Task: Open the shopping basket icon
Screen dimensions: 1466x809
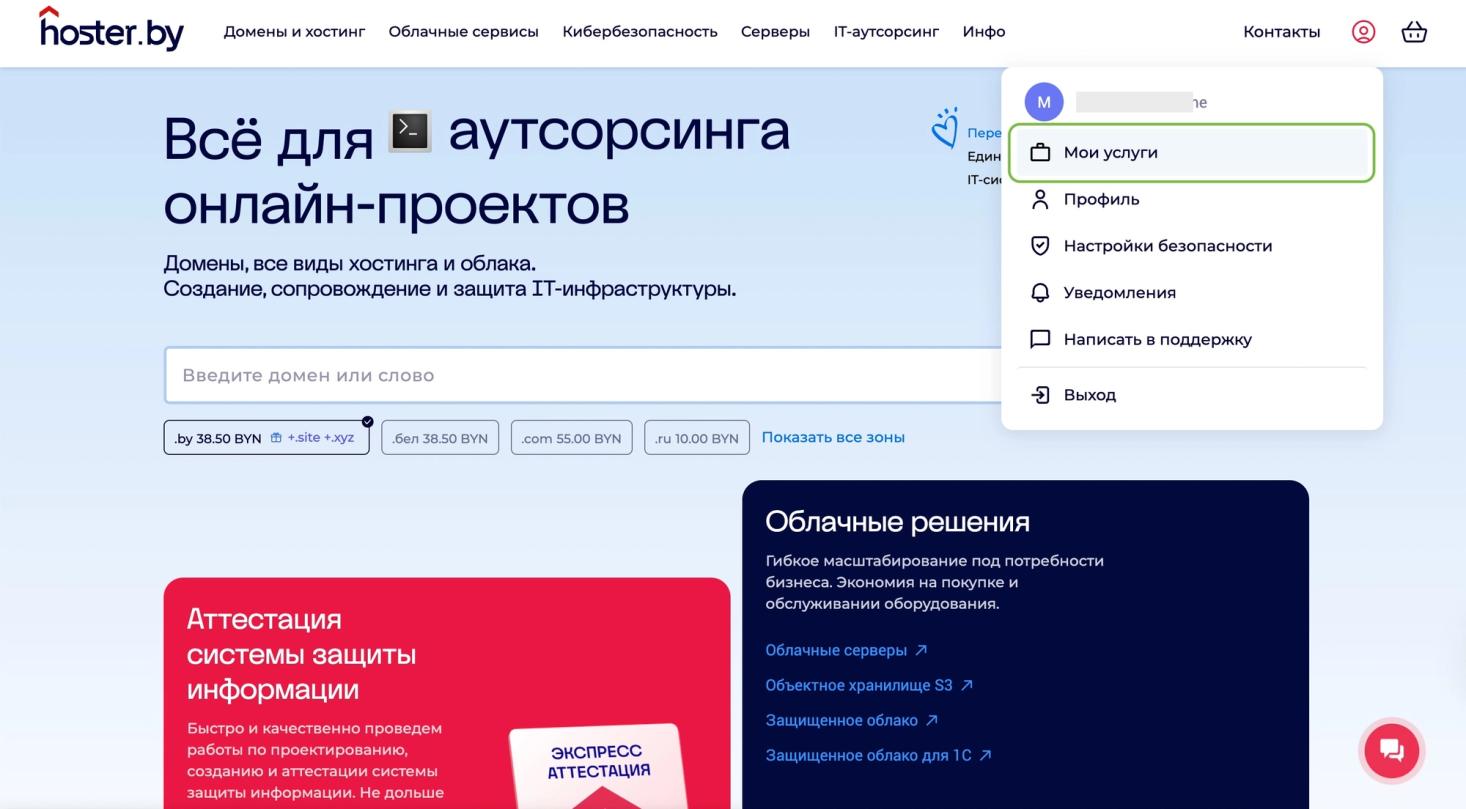Action: (x=1414, y=32)
